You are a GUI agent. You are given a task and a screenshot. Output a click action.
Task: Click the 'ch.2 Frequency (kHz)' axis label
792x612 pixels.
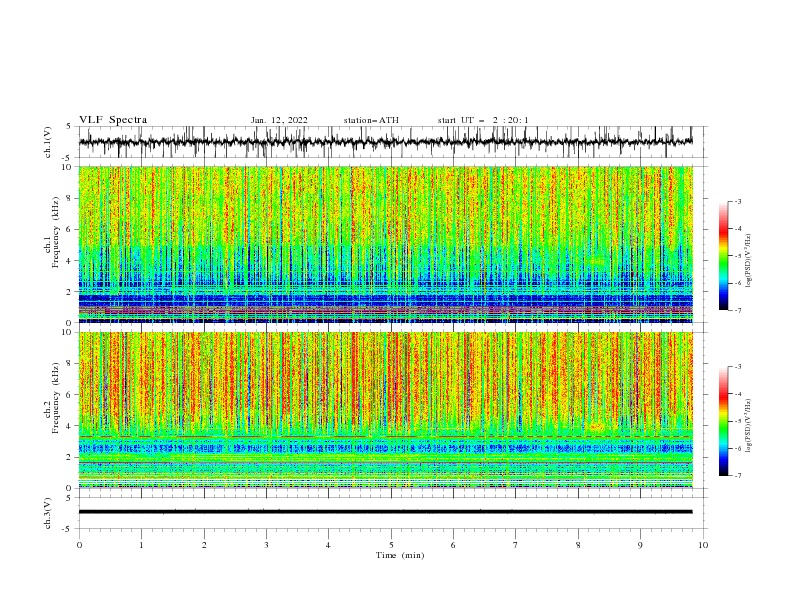pyautogui.click(x=52, y=398)
